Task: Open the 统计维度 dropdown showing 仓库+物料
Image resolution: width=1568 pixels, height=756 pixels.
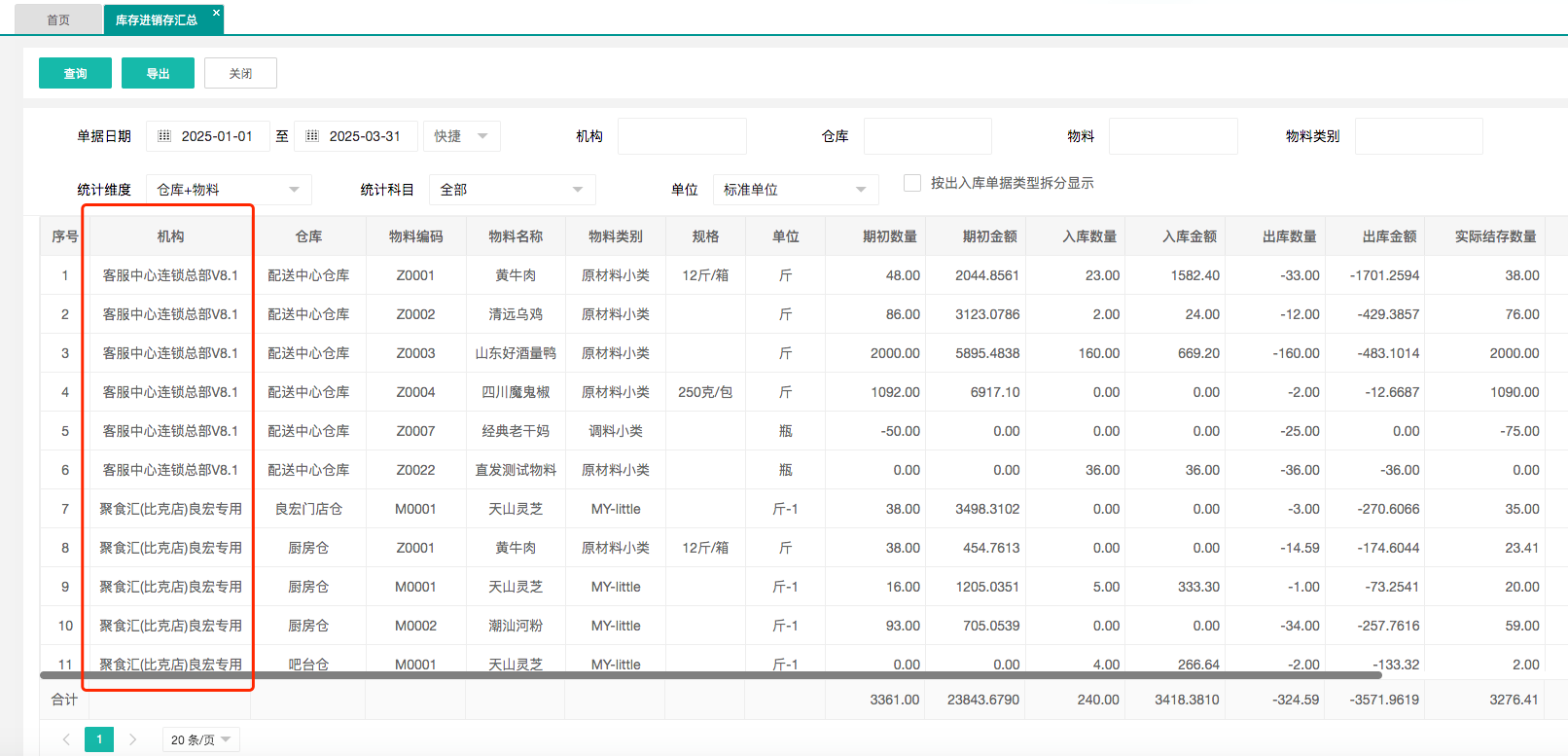Action: (229, 190)
